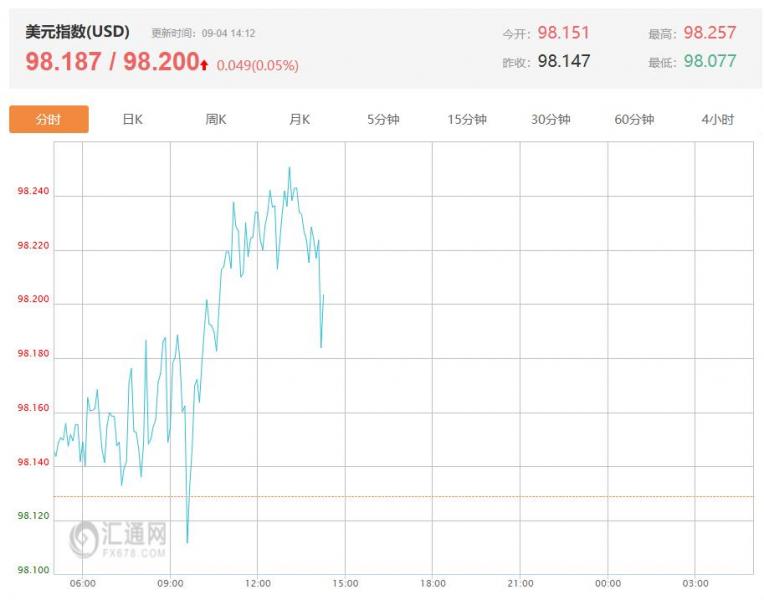This screenshot has width=764, height=600.
Task: Select the 15分钟 interval tab
Action: pos(467,119)
